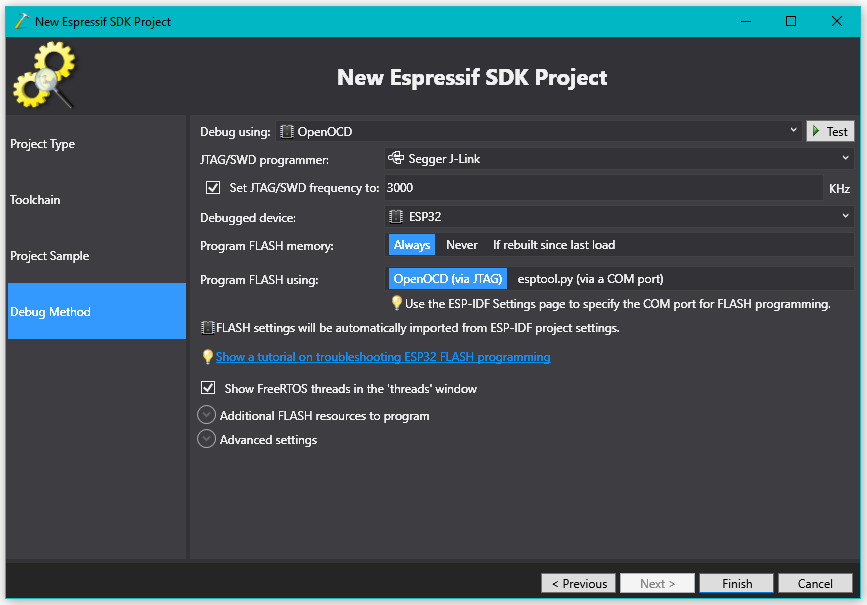The width and height of the screenshot is (867, 605).
Task: Select Always for Program FLASH memory
Action: pyautogui.click(x=412, y=245)
